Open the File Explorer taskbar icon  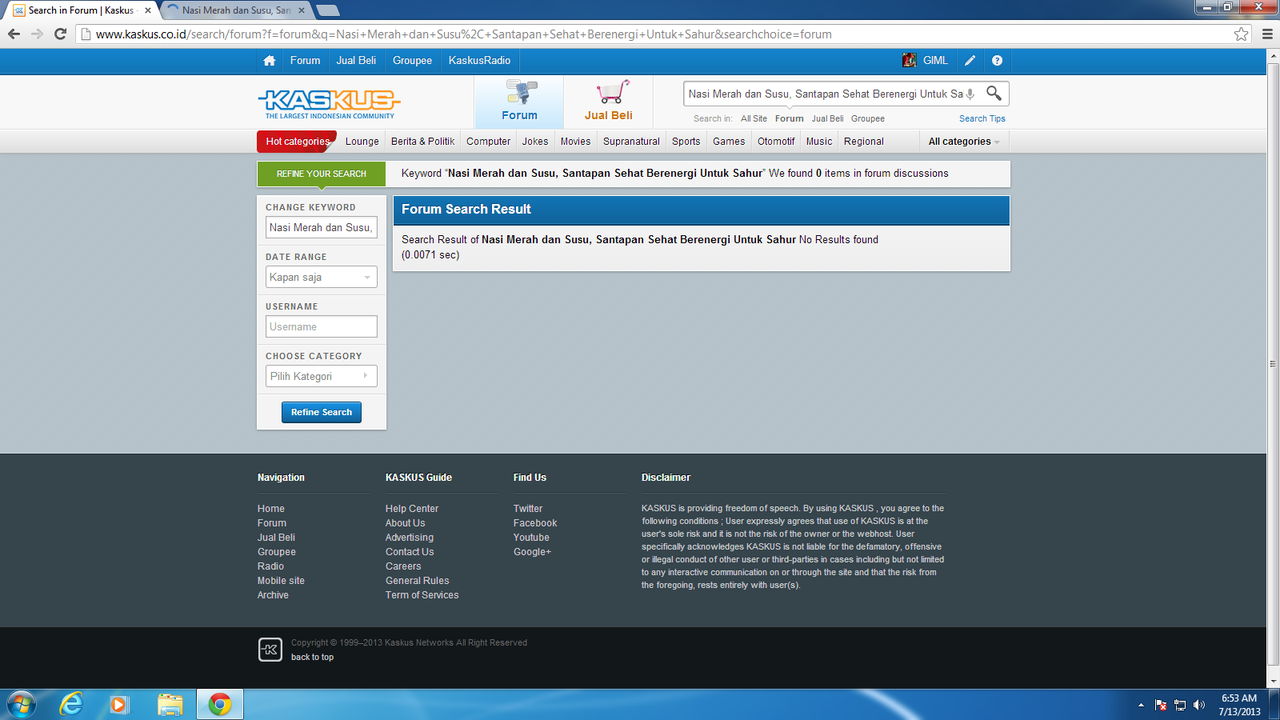(170, 704)
